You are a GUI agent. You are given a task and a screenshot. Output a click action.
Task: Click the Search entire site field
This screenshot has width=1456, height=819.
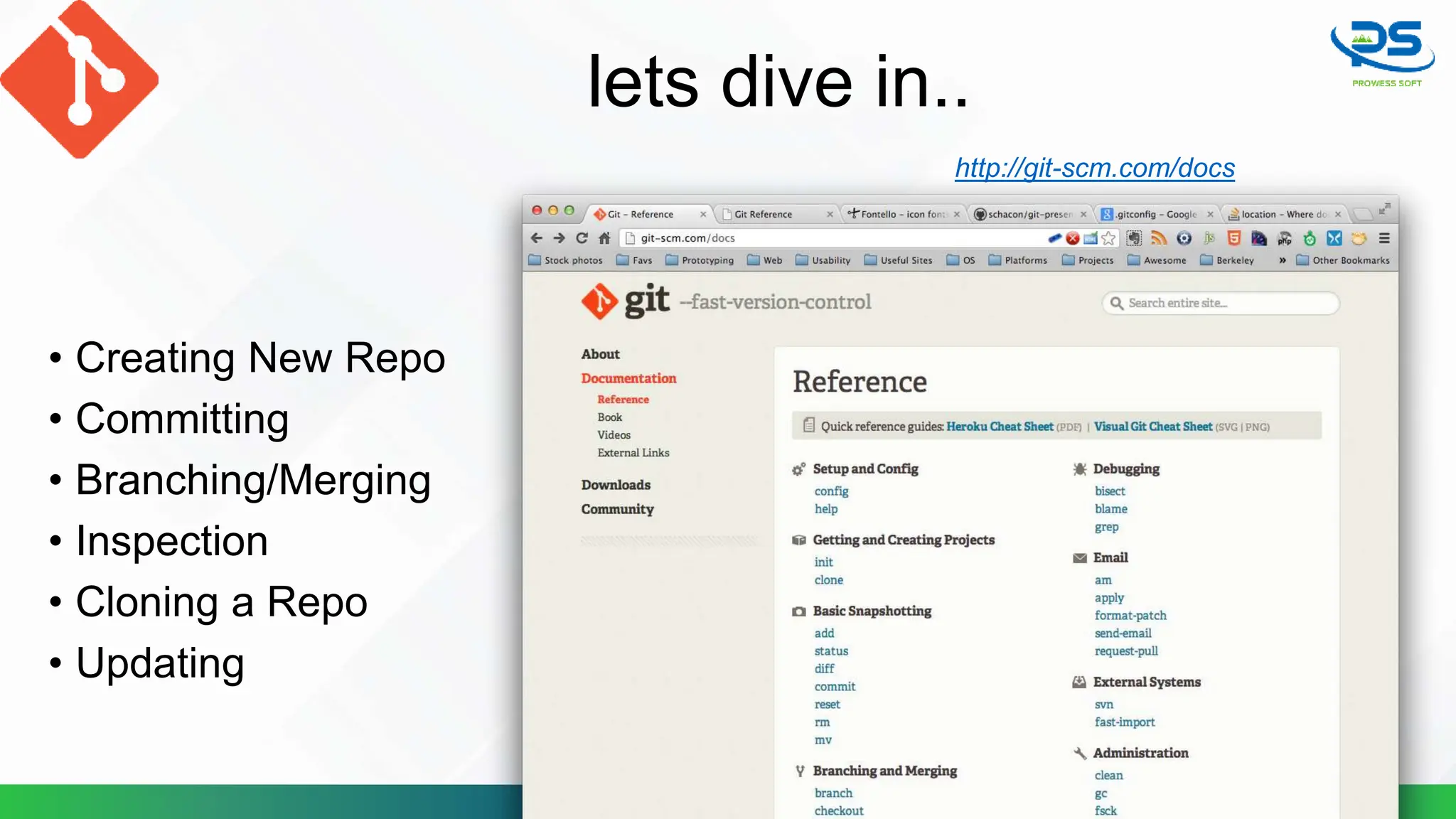pyautogui.click(x=1221, y=304)
